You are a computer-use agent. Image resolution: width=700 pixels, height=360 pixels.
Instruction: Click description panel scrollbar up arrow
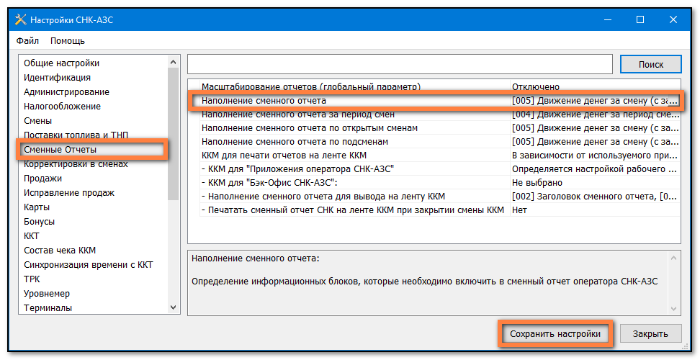674,258
